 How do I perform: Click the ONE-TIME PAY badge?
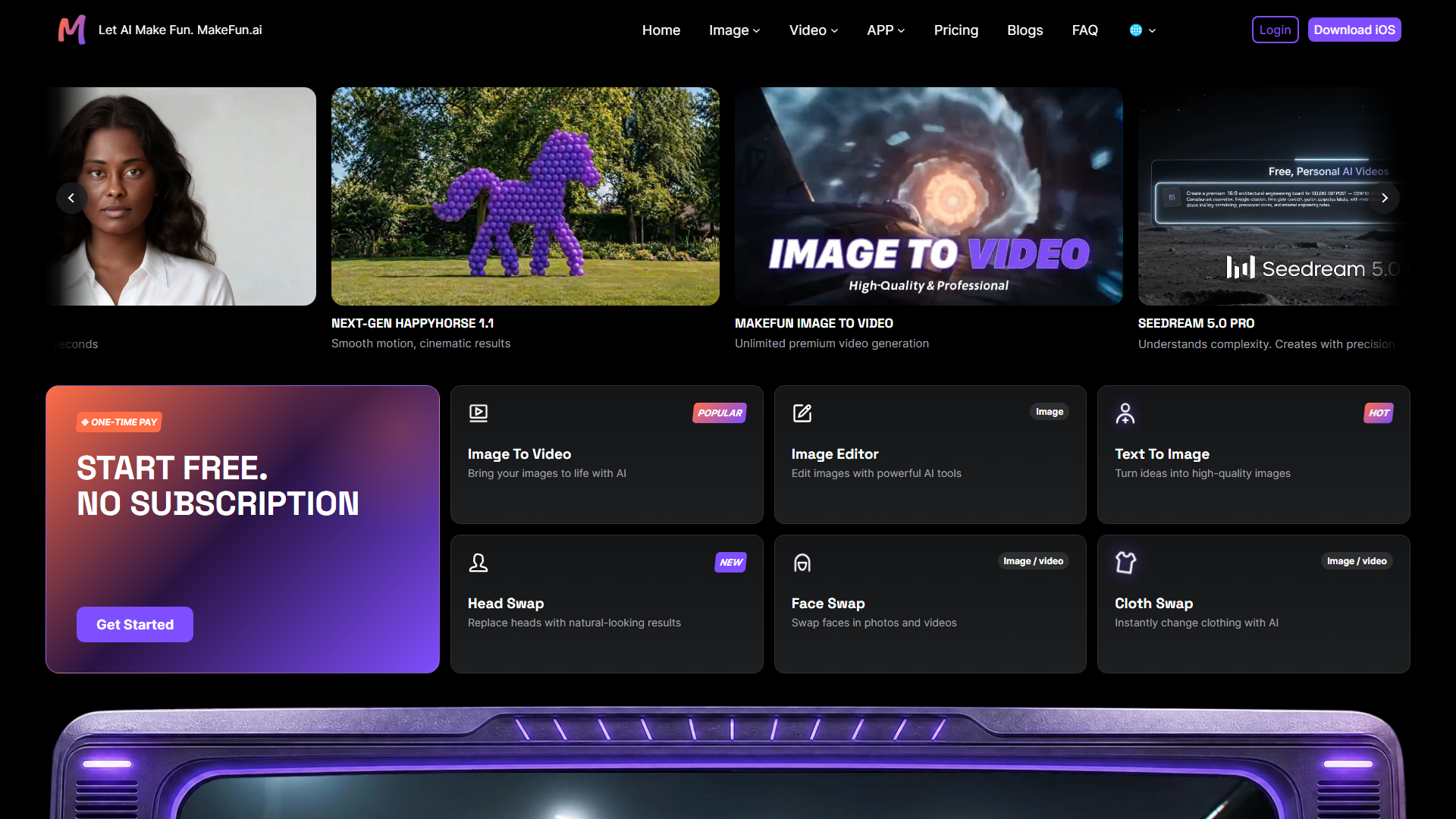coord(119,422)
